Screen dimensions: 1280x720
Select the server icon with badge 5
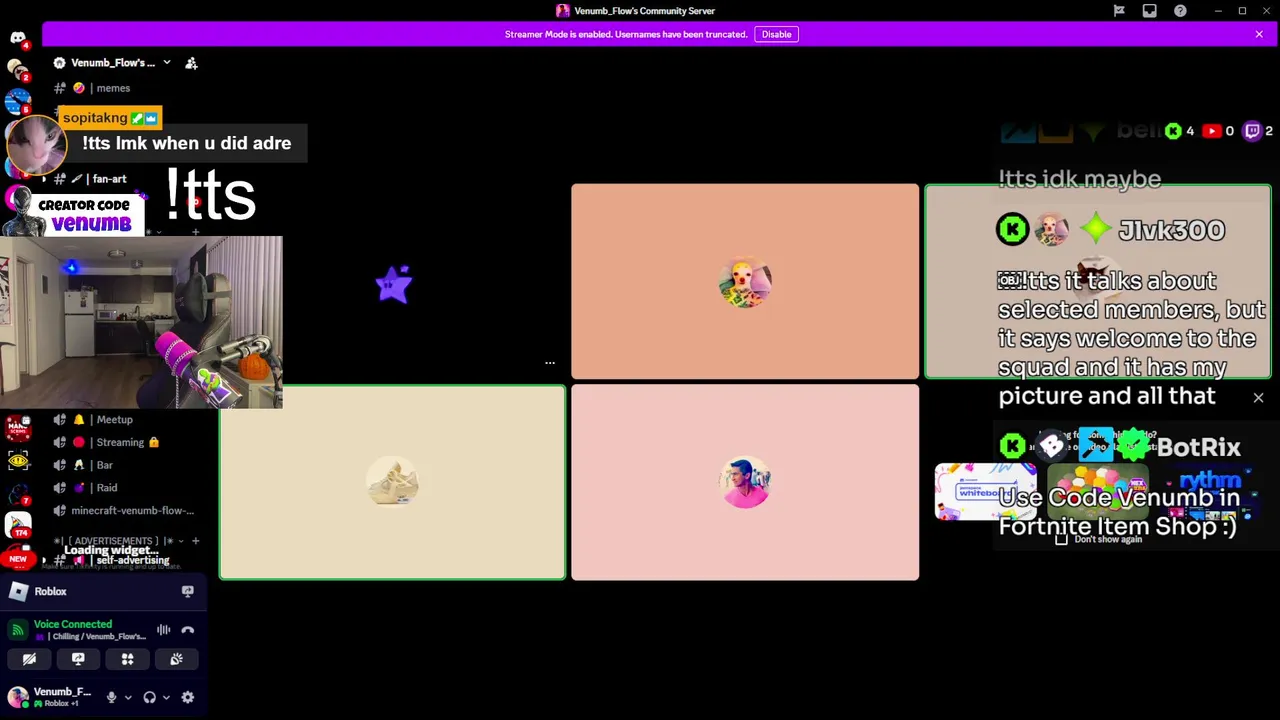(x=17, y=102)
